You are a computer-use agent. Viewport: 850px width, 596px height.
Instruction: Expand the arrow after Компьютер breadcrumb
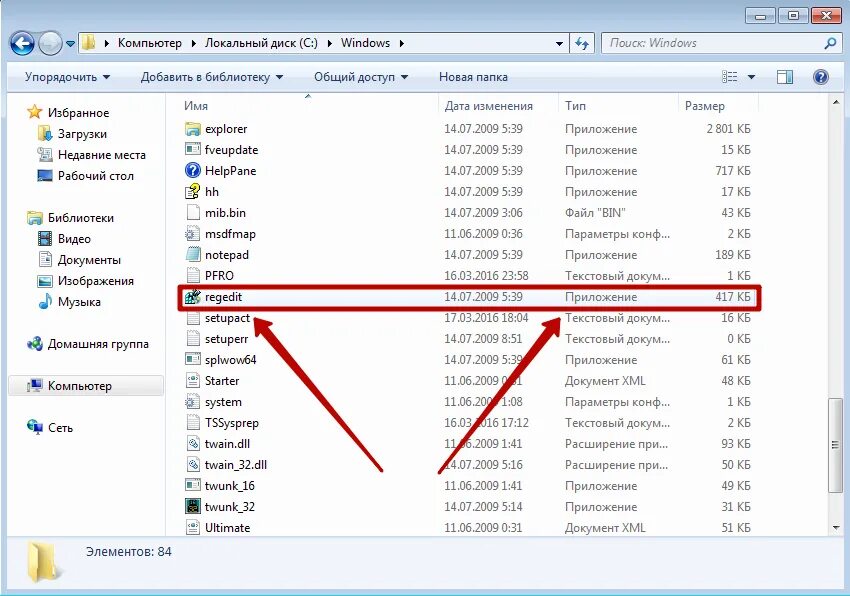(x=194, y=43)
